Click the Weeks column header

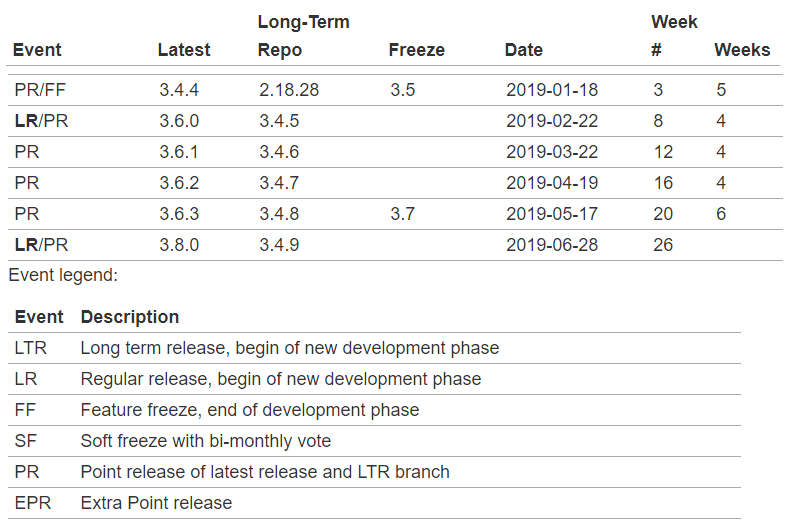tap(742, 50)
